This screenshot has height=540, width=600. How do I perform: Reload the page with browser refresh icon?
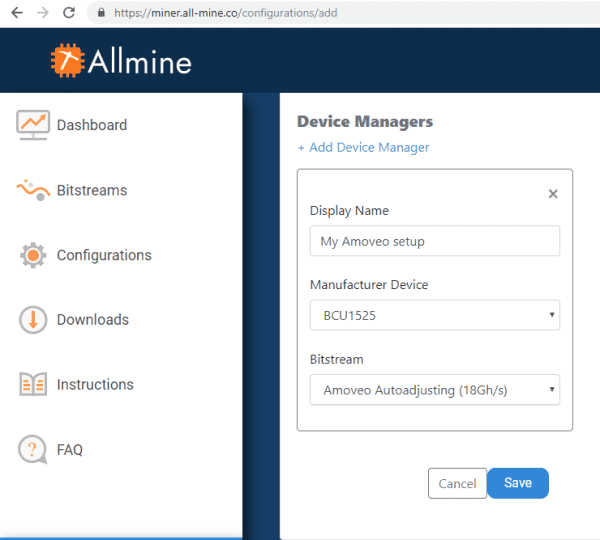pyautogui.click(x=68, y=13)
